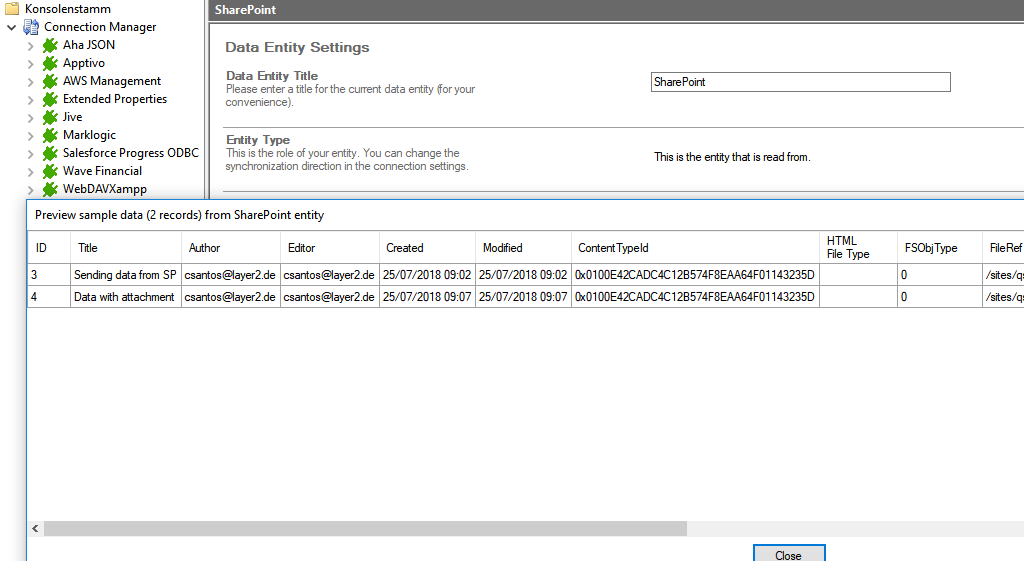Click the horizontal scrollbar thumb

click(x=365, y=528)
